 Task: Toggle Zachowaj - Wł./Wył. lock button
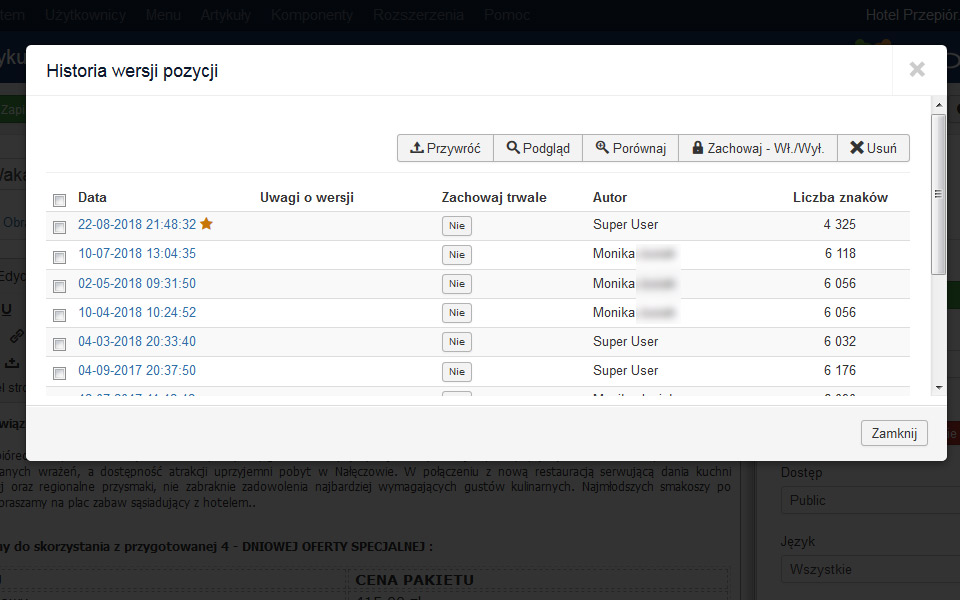pyautogui.click(x=758, y=148)
